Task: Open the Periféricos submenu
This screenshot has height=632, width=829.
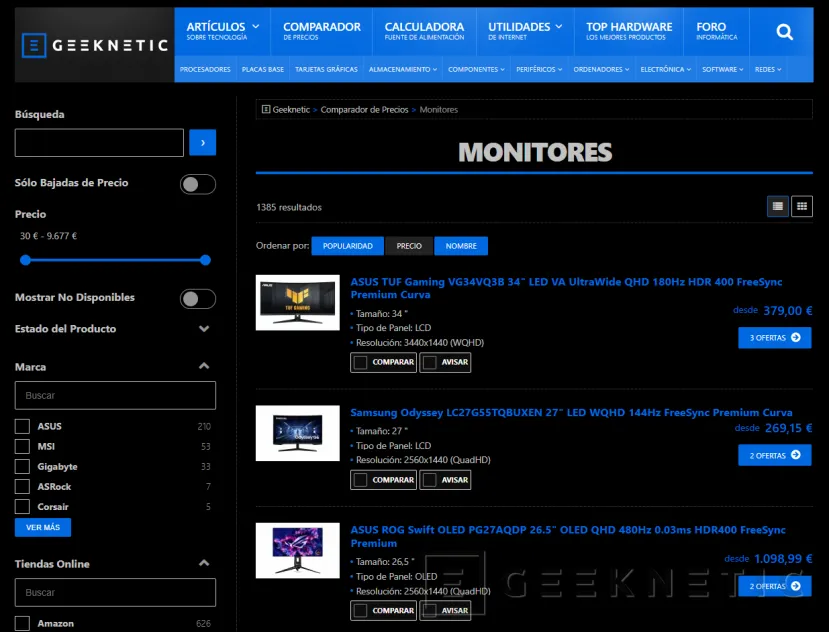Action: tap(539, 69)
